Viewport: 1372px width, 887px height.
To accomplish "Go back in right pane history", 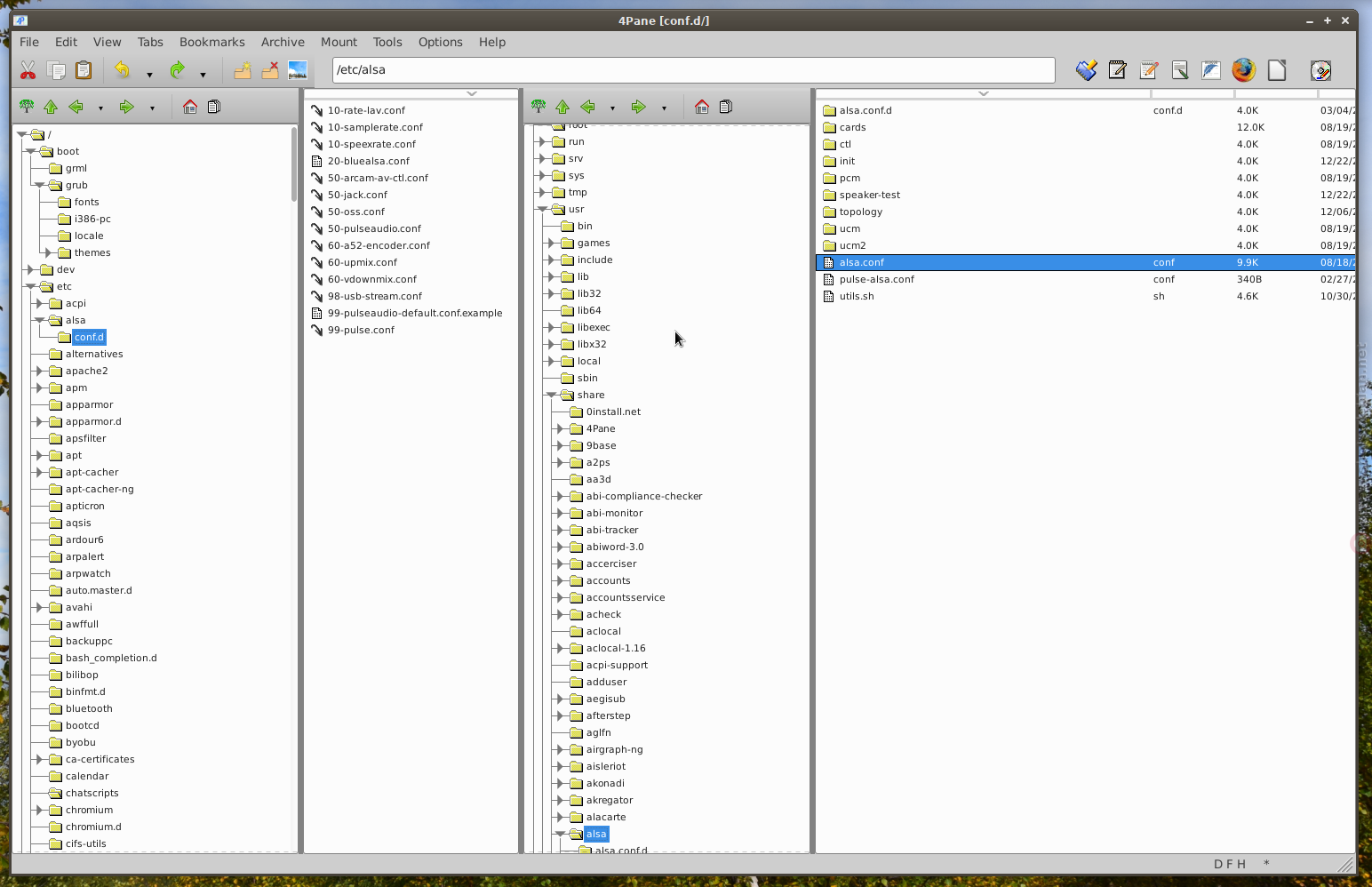I will tap(588, 107).
